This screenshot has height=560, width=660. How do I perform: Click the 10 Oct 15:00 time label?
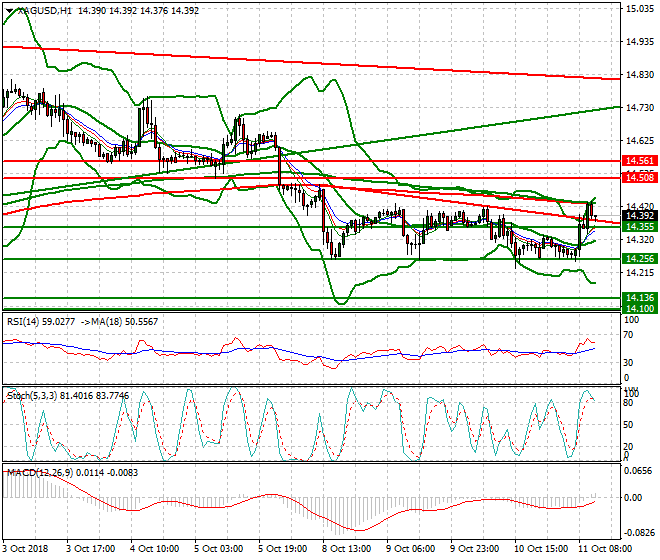coord(540,549)
